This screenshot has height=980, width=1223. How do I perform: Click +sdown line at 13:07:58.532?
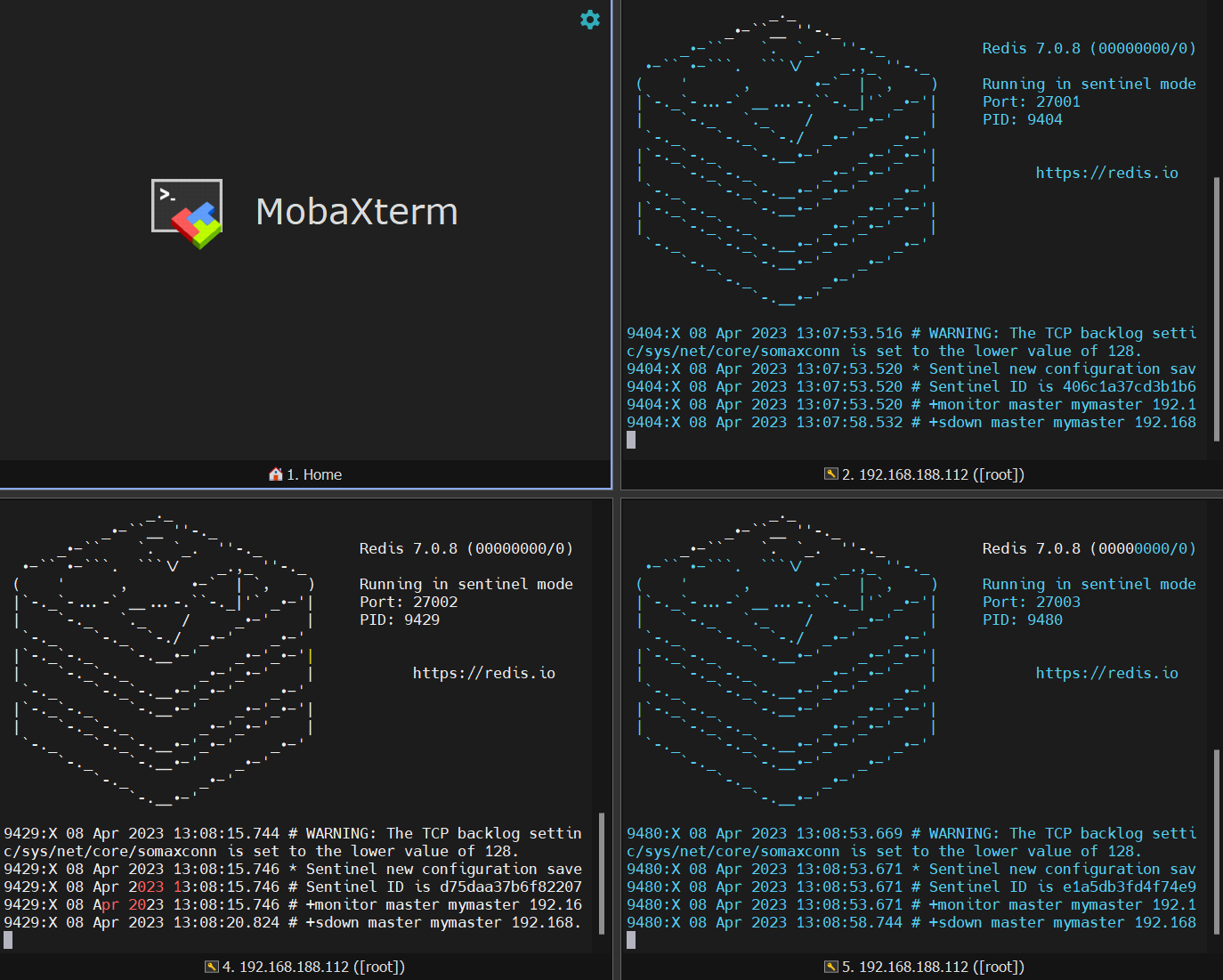(911, 422)
